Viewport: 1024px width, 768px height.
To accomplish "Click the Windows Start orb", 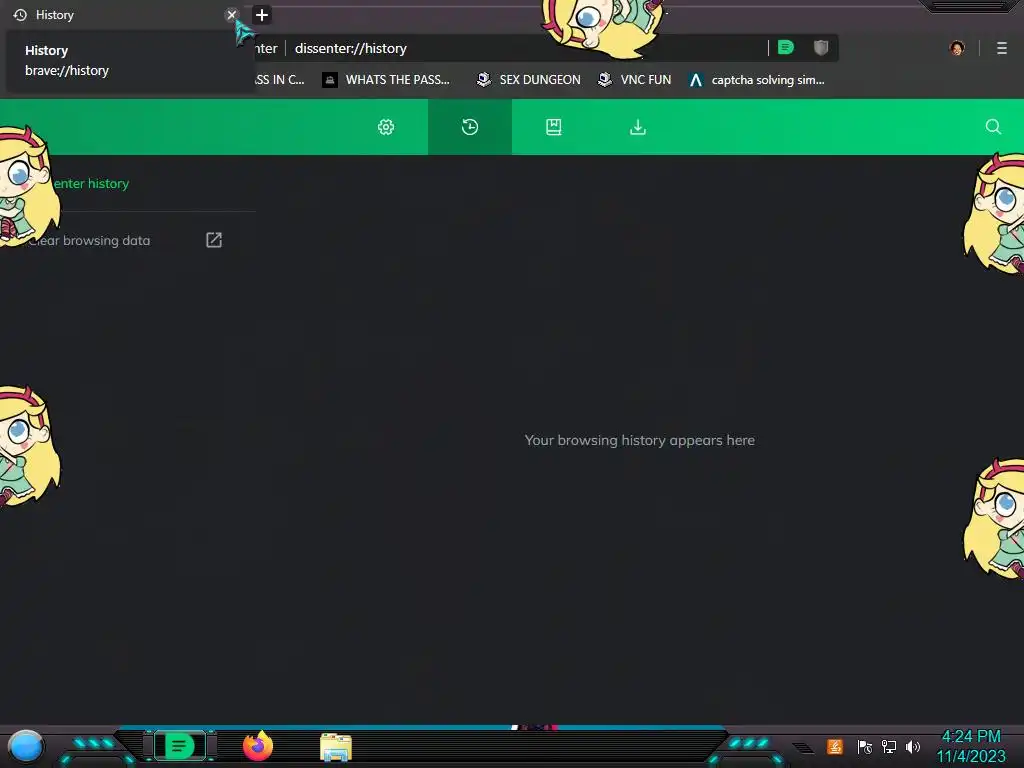I will [26, 746].
